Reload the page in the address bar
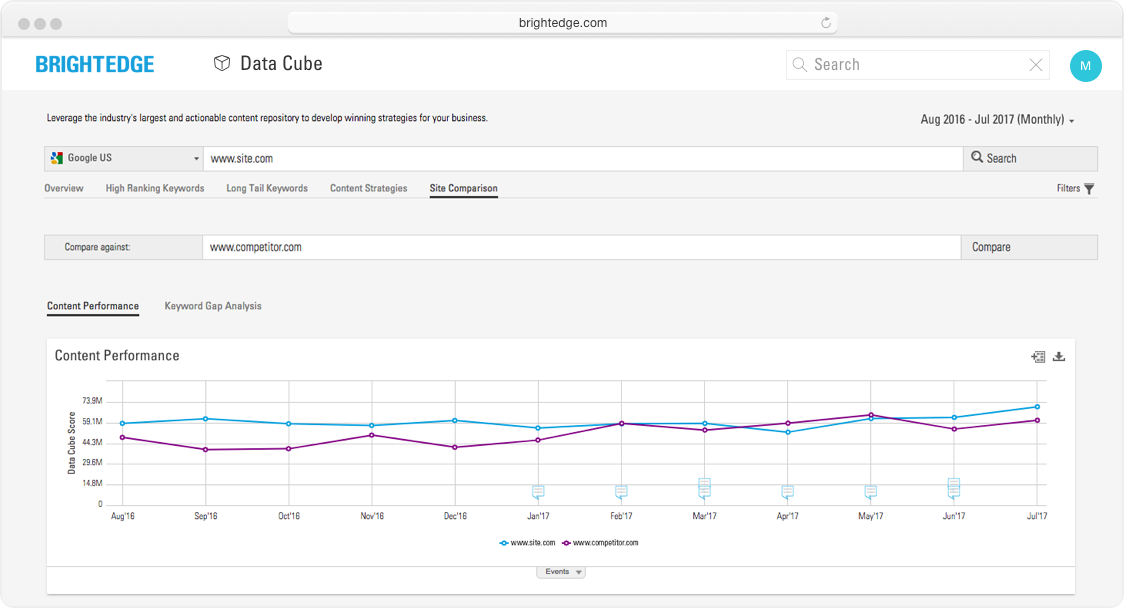Screen dimensions: 1124x608 coord(826,23)
